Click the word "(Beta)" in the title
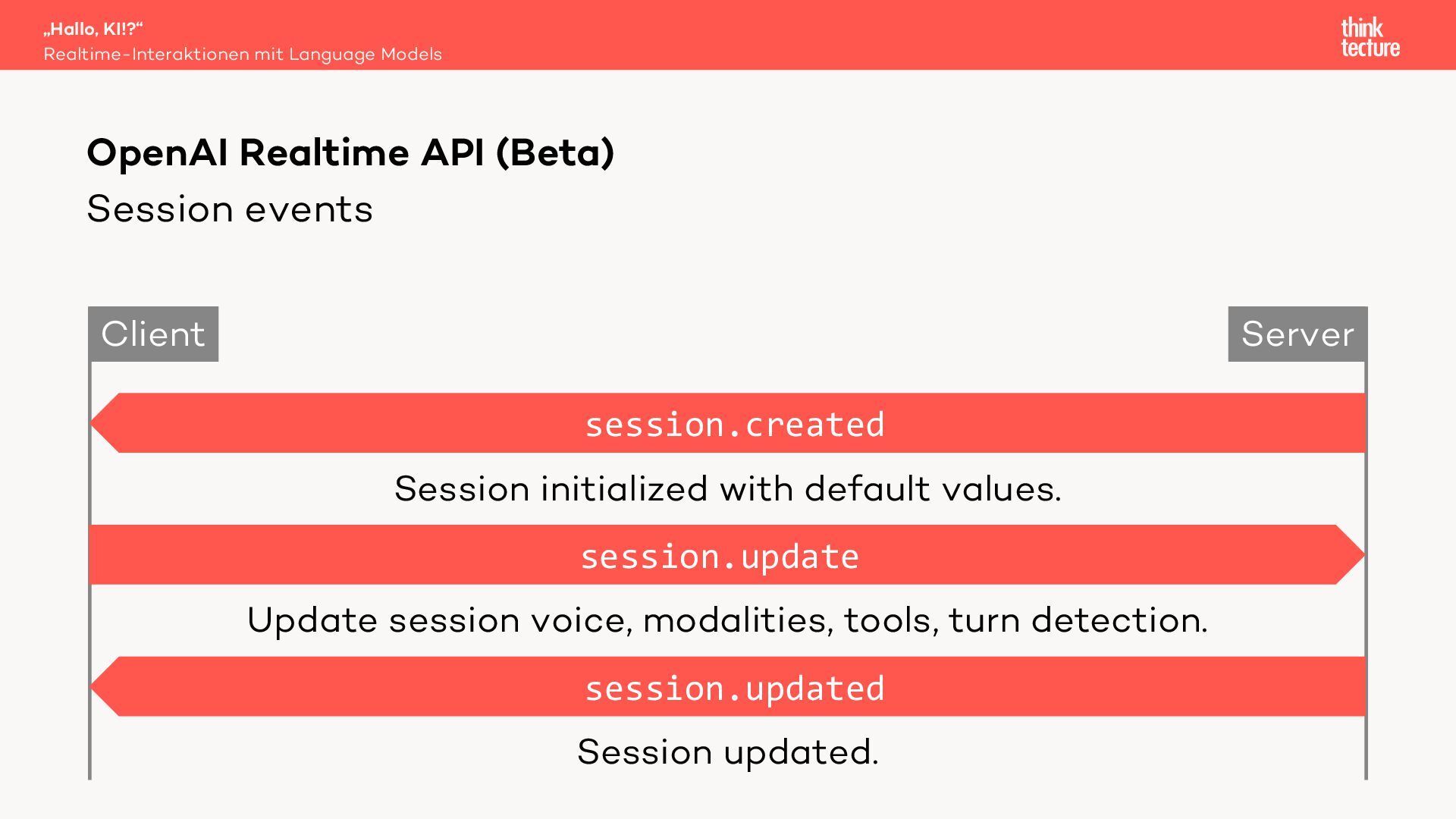This screenshot has height=819, width=1456. 554,152
